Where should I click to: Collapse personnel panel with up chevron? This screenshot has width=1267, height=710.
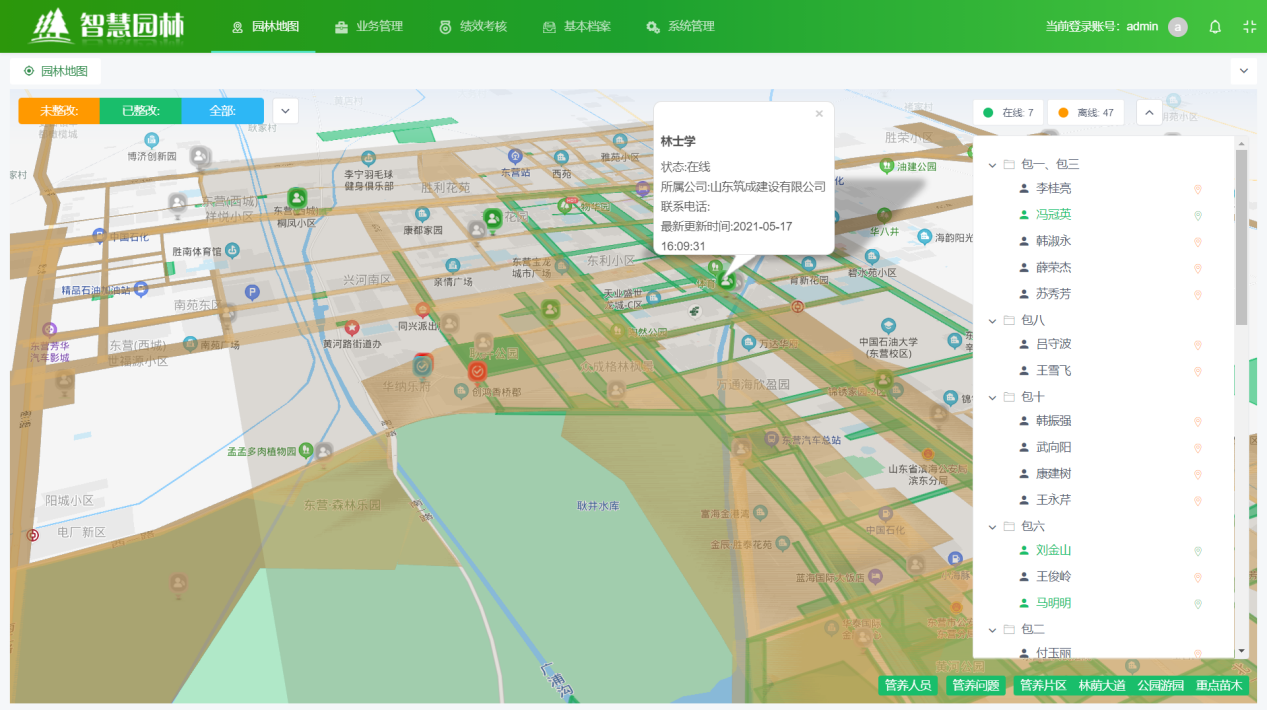pos(1149,113)
